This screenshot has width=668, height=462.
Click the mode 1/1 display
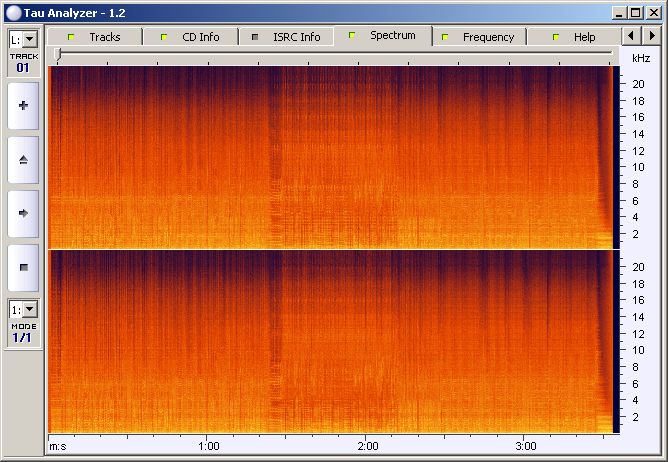click(x=22, y=338)
